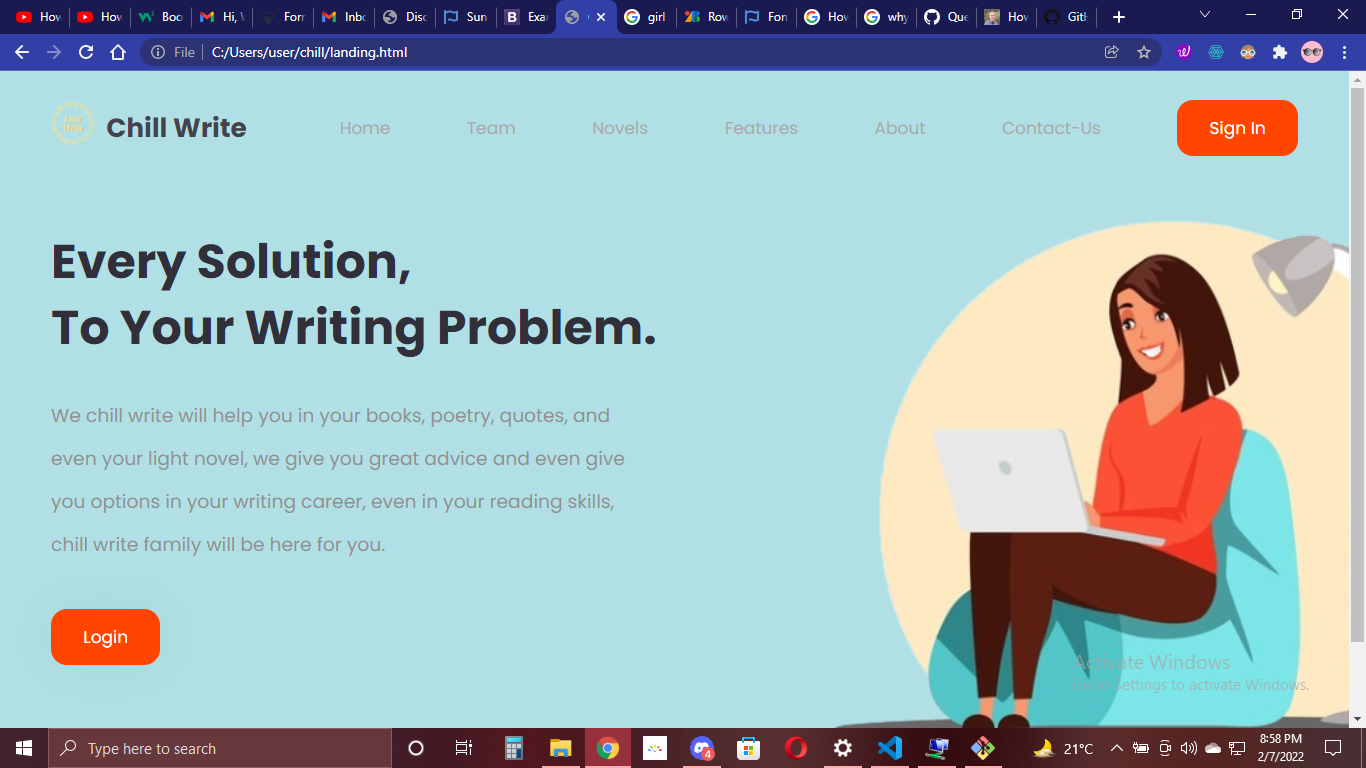
Task: Launch Opera browser from taskbar
Action: pos(796,748)
